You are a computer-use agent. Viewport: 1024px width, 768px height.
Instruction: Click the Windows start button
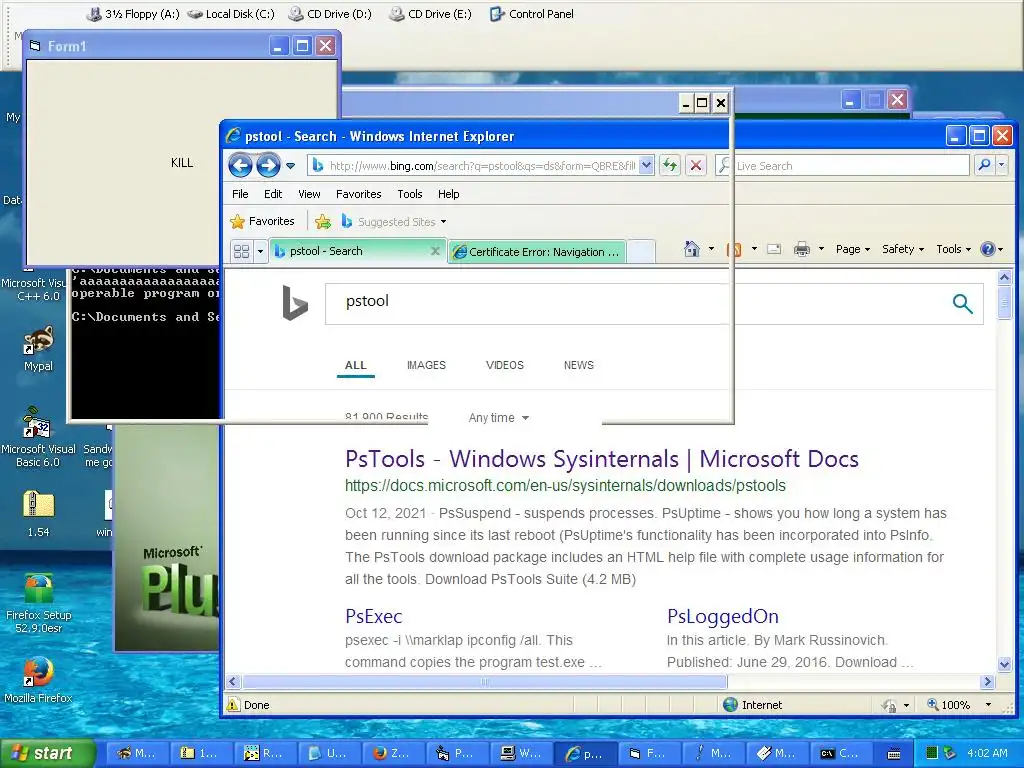pyautogui.click(x=47, y=753)
